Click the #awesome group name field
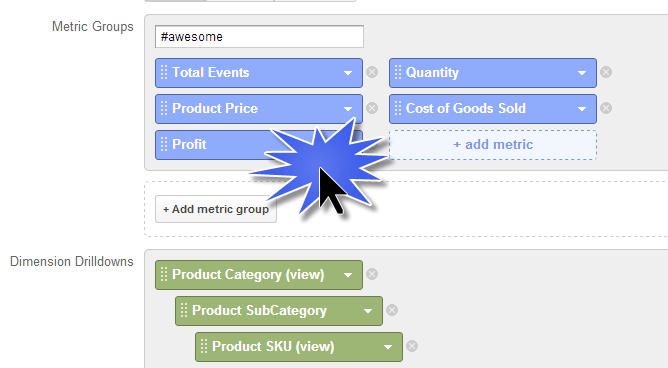The height and width of the screenshot is (368, 668). pyautogui.click(x=259, y=37)
